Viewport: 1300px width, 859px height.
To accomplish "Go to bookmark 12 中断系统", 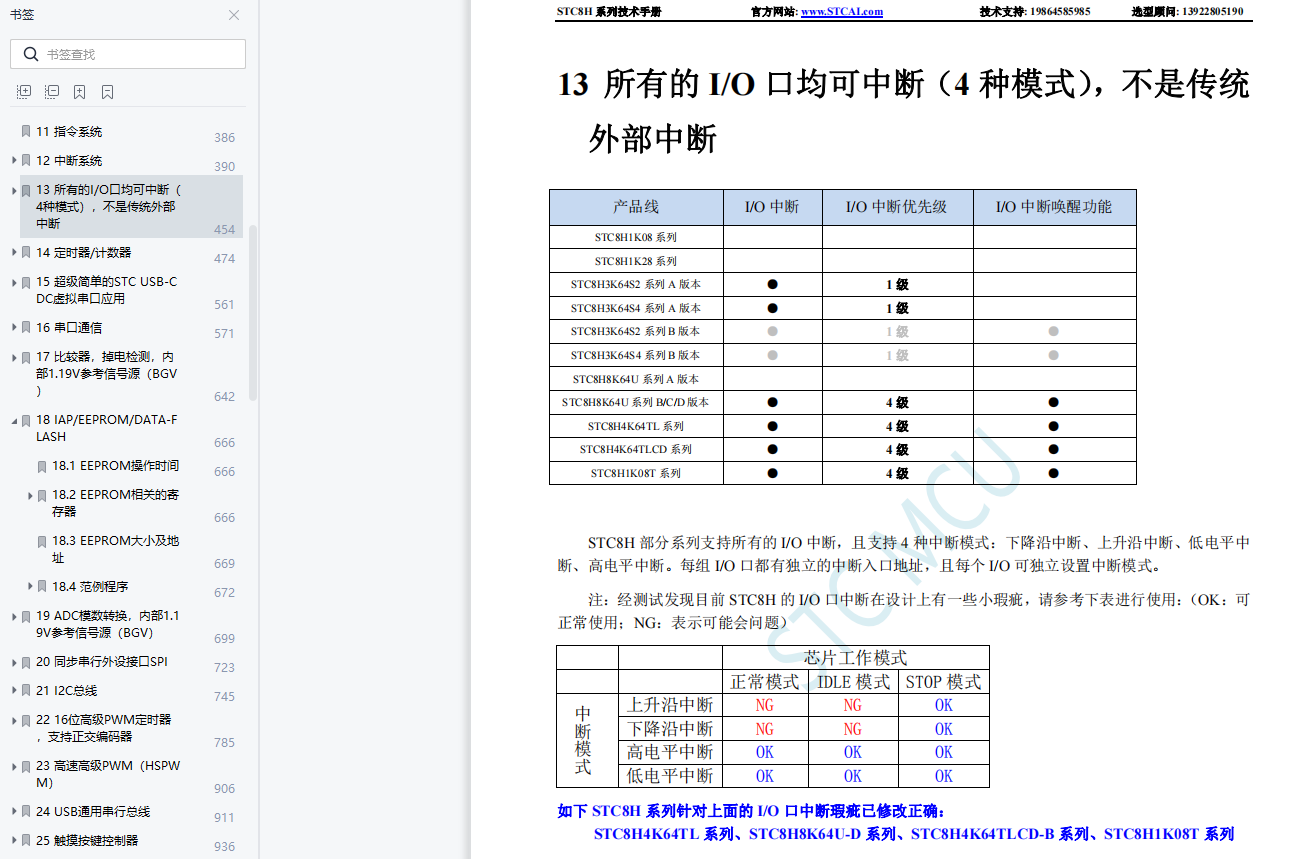I will (69, 160).
